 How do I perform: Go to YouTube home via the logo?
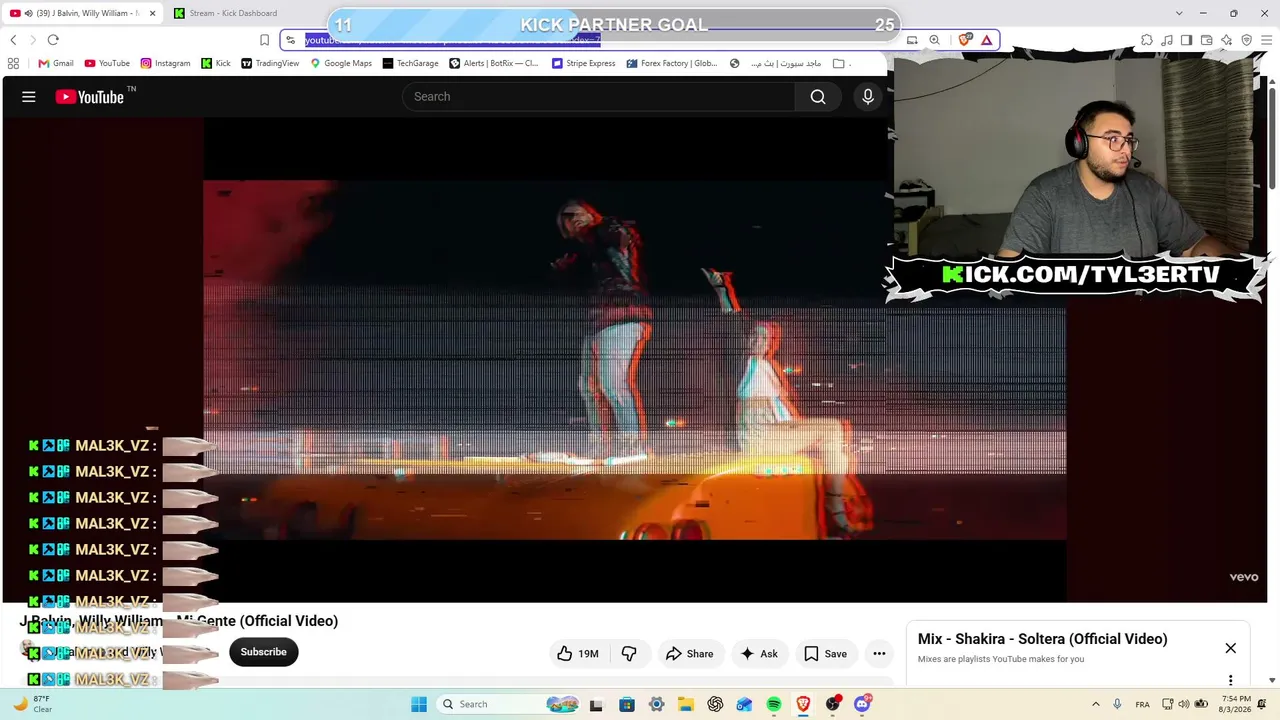(x=90, y=97)
